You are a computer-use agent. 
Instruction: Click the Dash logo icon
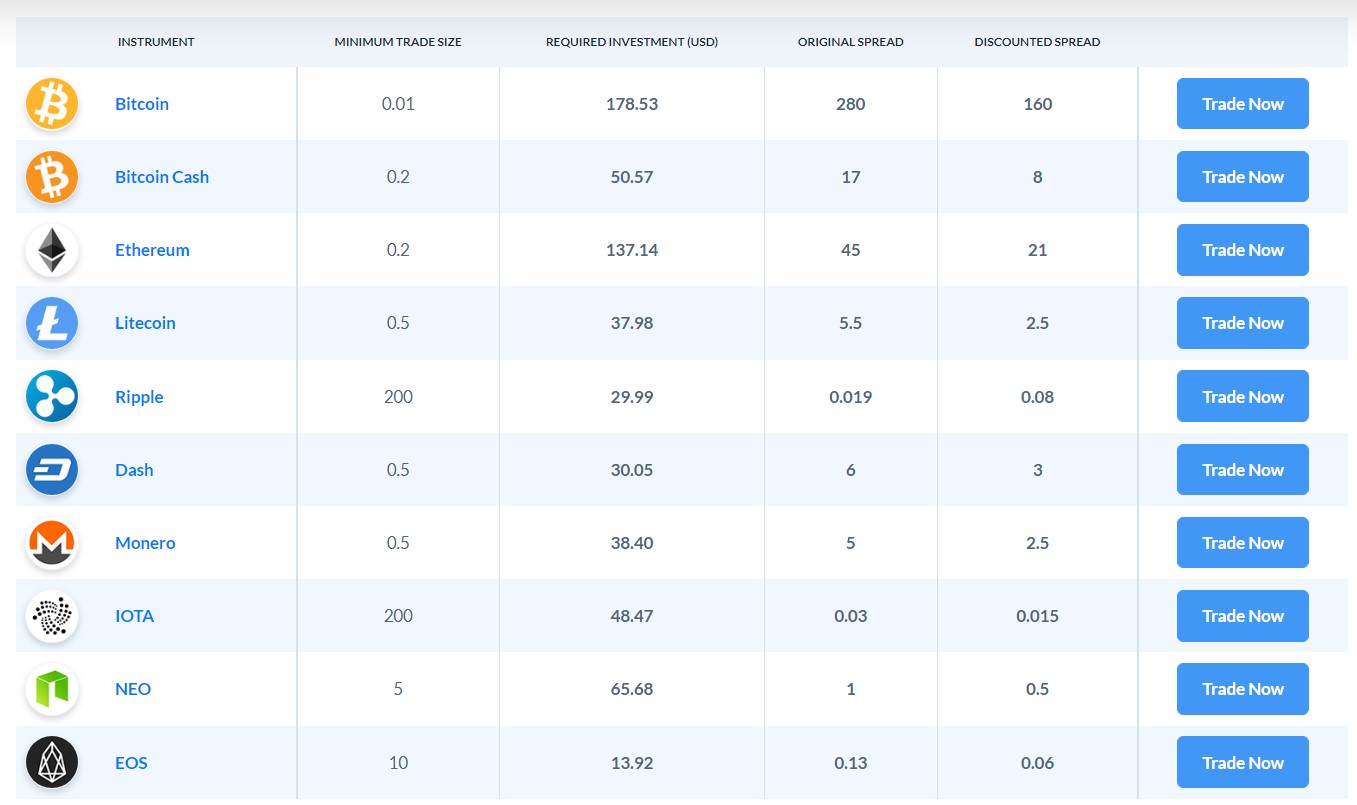click(52, 470)
